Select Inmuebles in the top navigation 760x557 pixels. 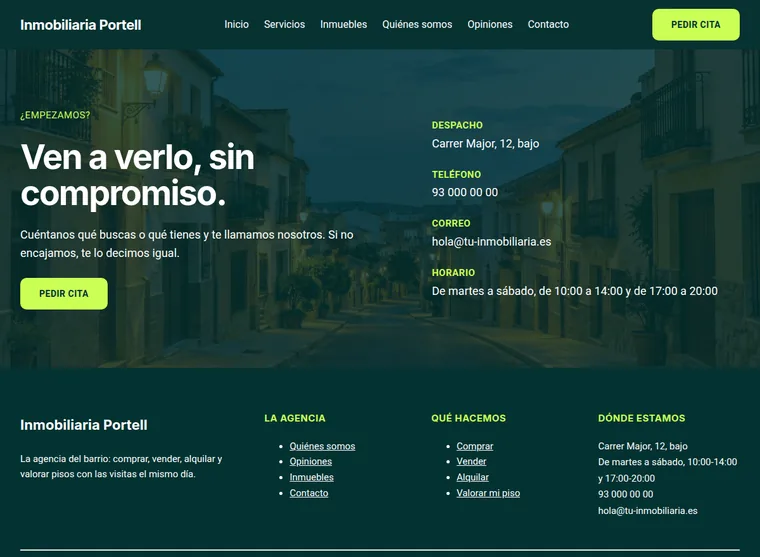pyautogui.click(x=344, y=24)
